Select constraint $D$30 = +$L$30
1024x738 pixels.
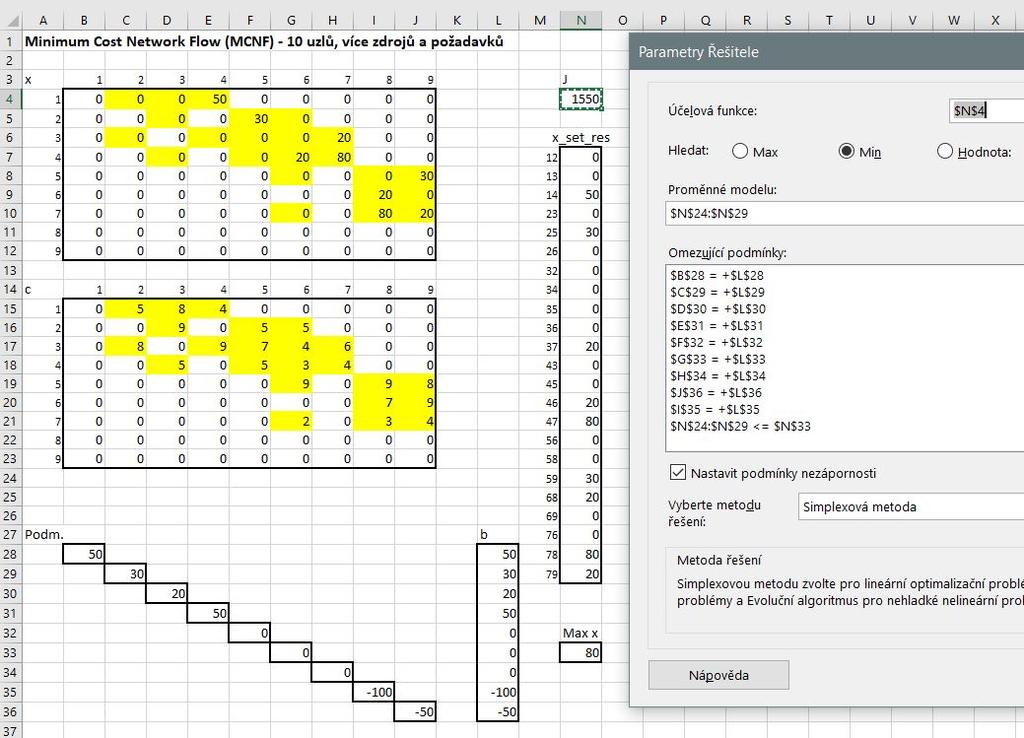pos(717,309)
